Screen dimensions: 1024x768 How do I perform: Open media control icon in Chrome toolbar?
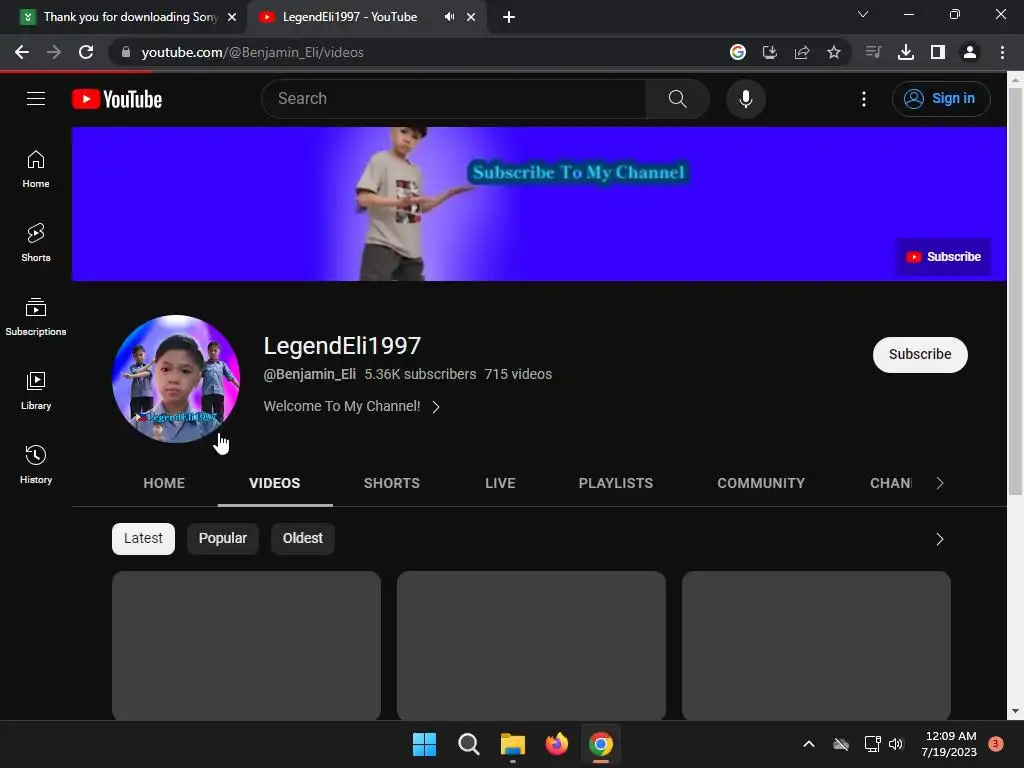(873, 52)
